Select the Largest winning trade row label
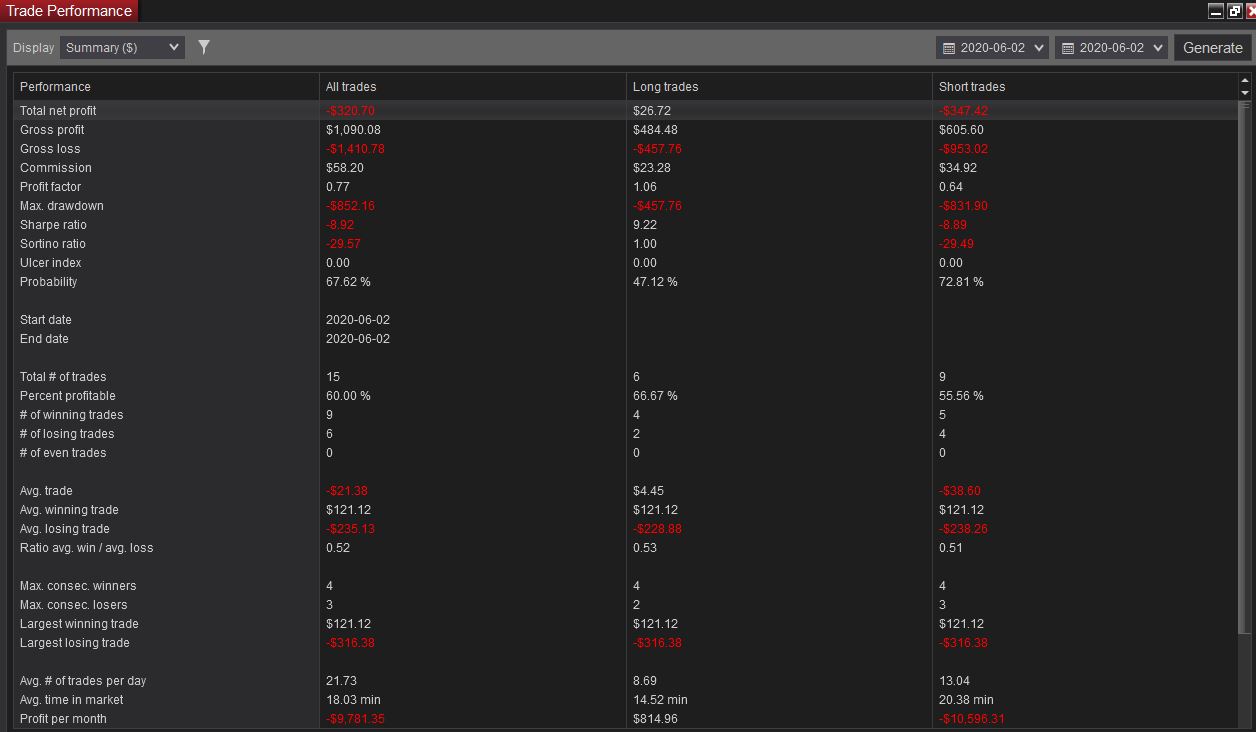The height and width of the screenshot is (732, 1256). [79, 624]
